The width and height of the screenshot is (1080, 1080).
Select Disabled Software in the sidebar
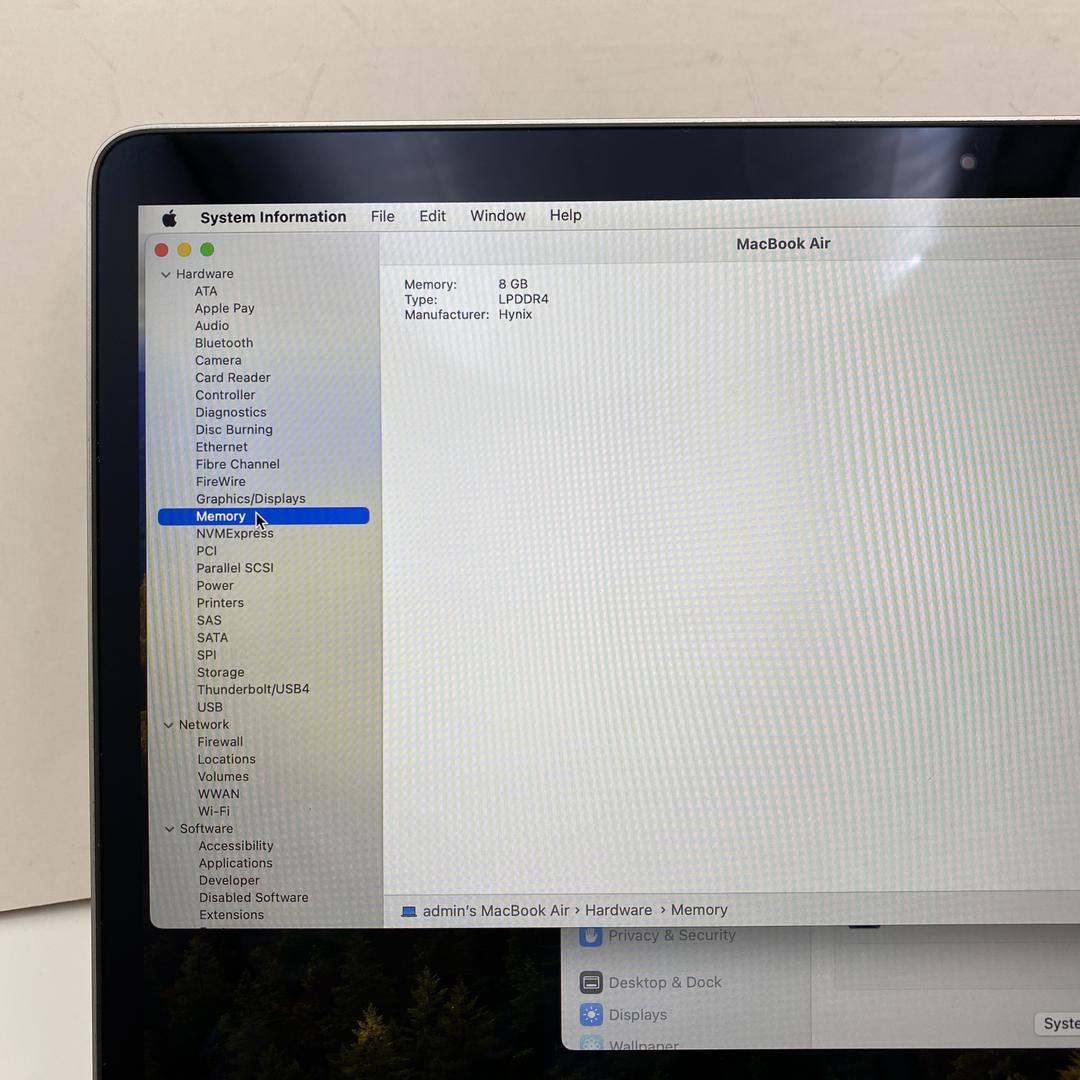[x=253, y=897]
